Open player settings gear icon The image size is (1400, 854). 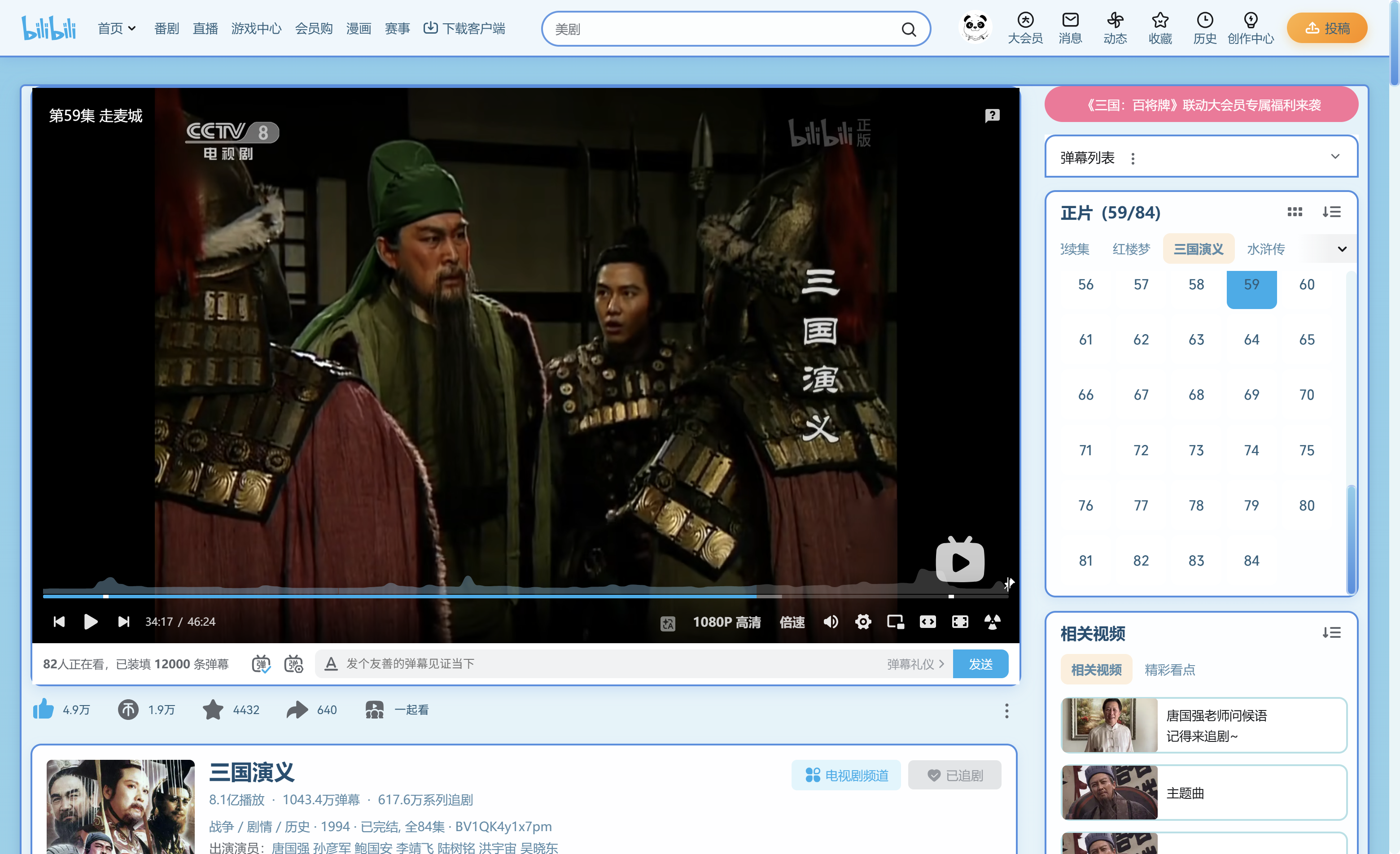862,622
